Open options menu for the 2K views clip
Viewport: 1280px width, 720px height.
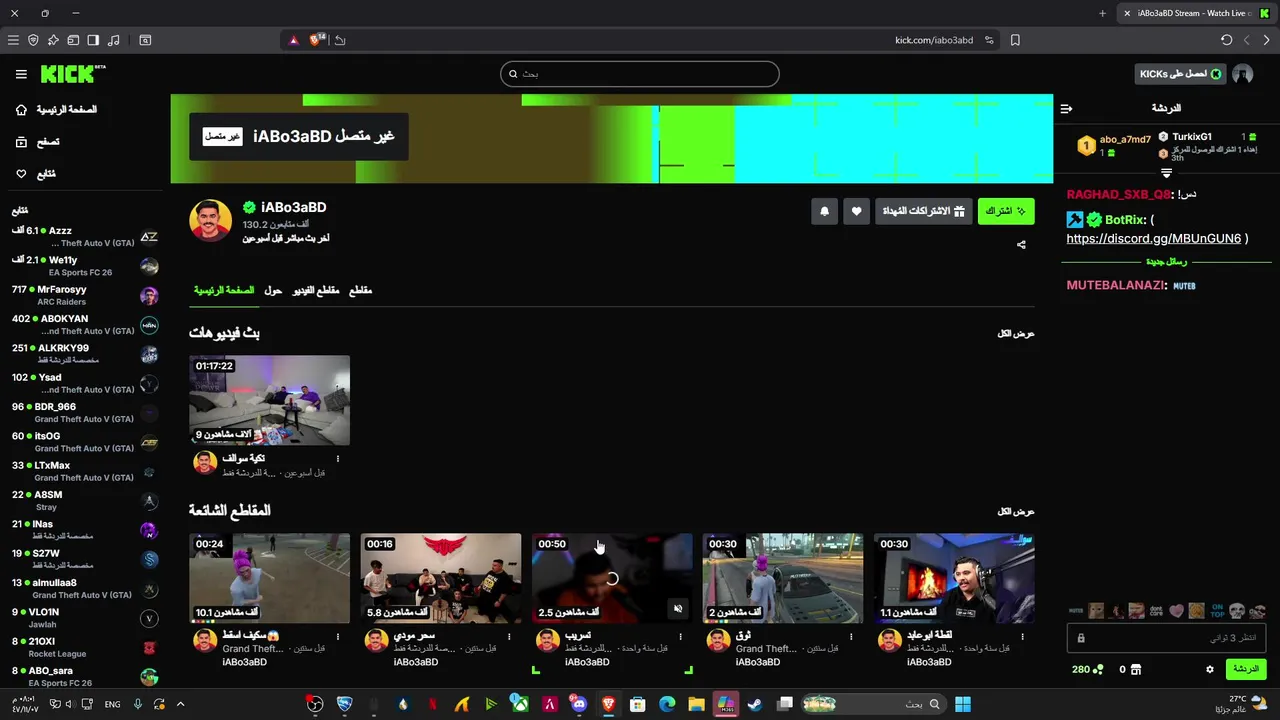tap(851, 636)
